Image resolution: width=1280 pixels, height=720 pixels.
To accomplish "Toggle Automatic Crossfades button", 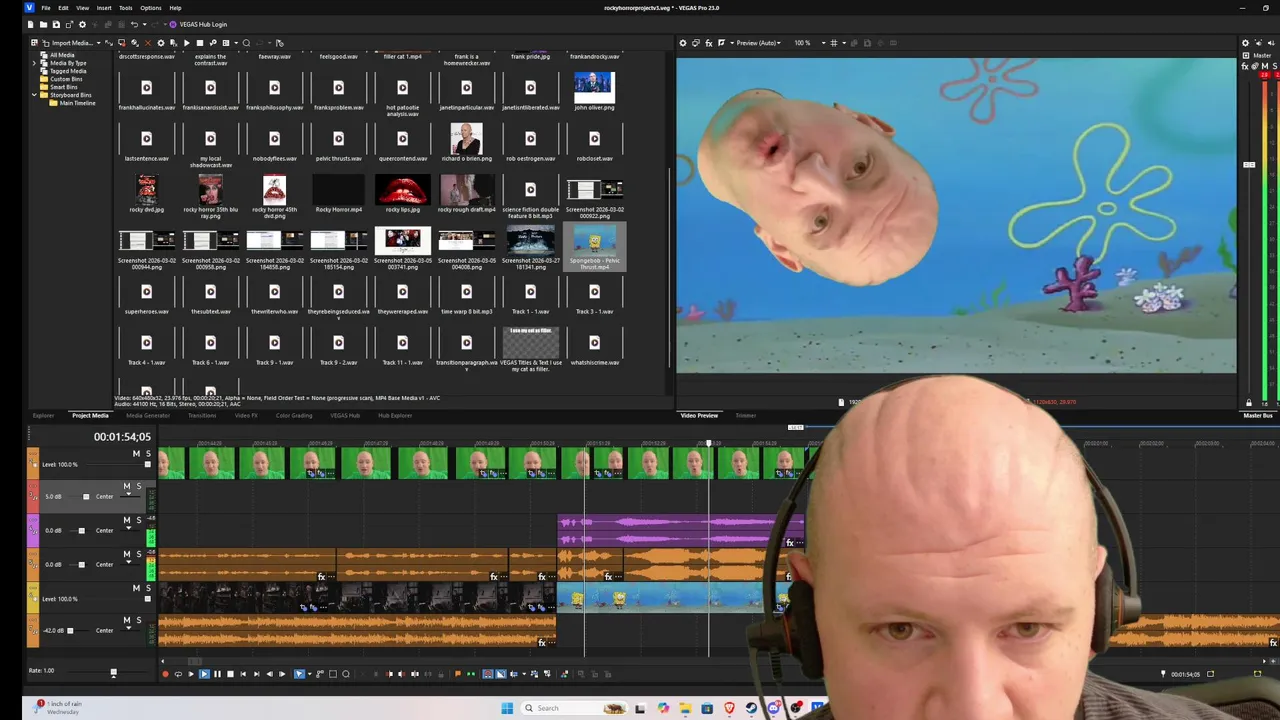I will click(x=500, y=674).
